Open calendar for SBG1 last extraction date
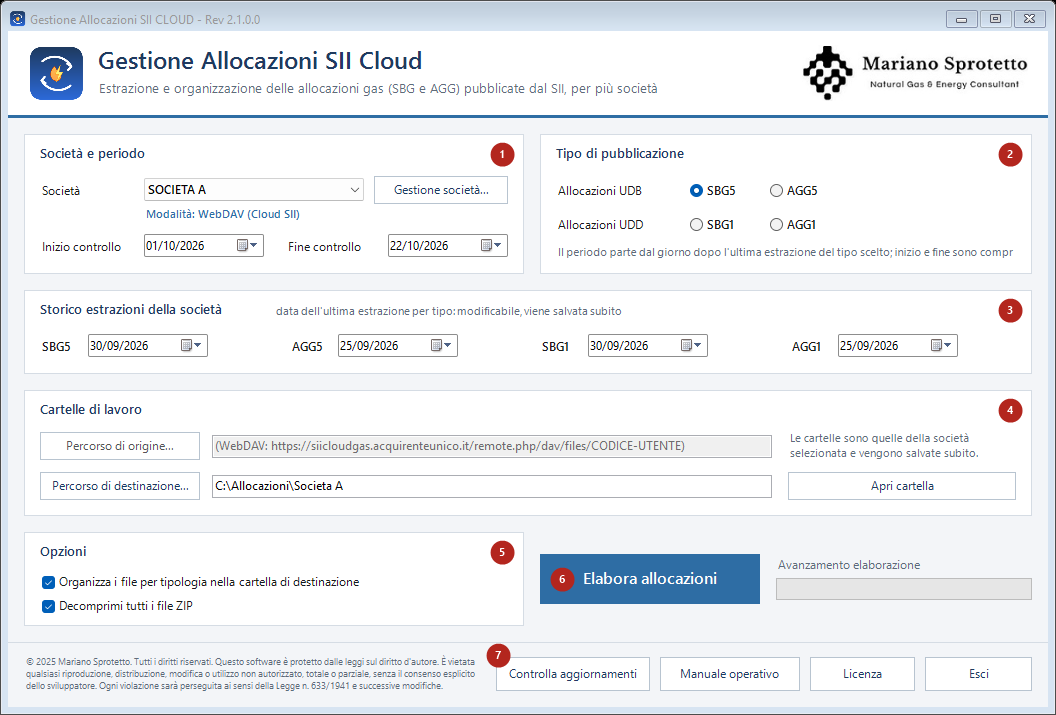The image size is (1056, 715). 691,345
